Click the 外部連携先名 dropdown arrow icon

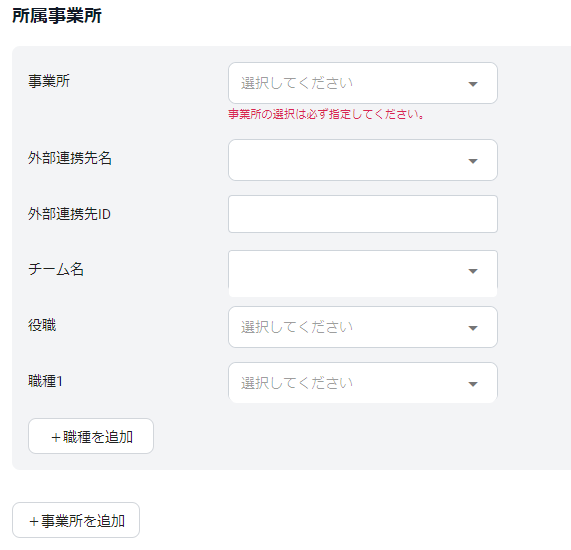point(473,161)
